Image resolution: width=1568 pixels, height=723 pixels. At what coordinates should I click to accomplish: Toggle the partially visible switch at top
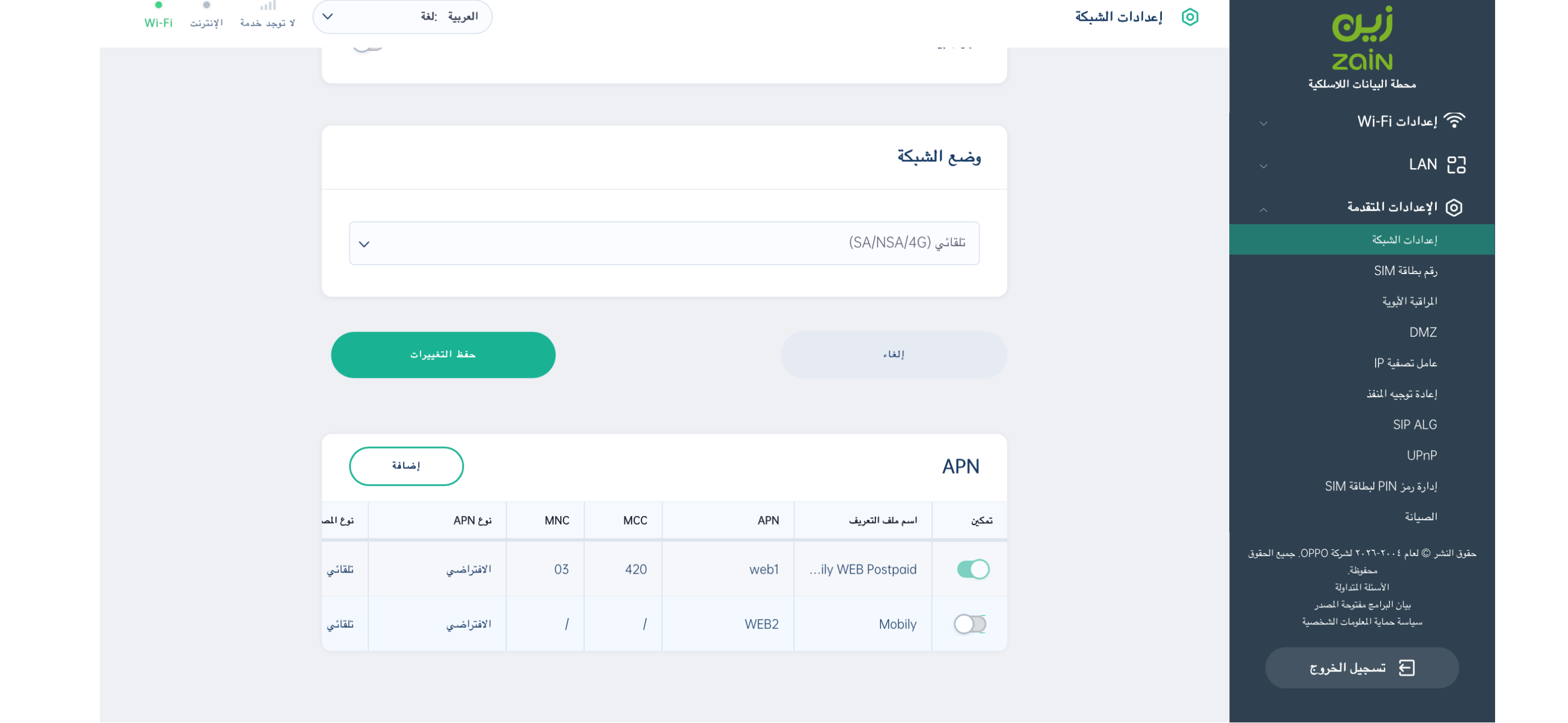pos(366,45)
